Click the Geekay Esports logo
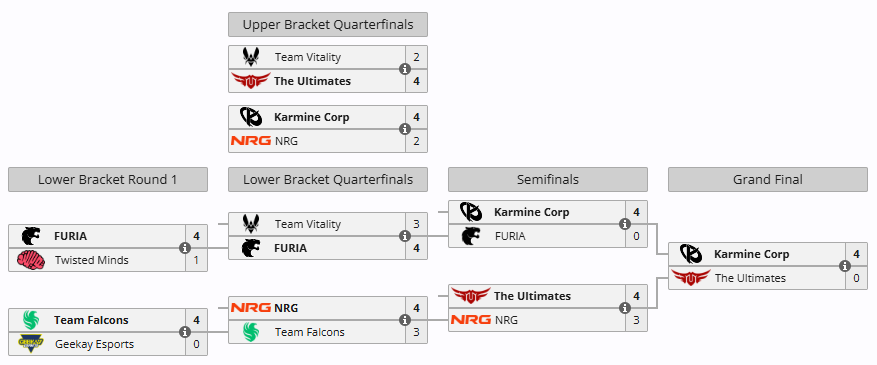The width and height of the screenshot is (877, 365). pos(30,344)
